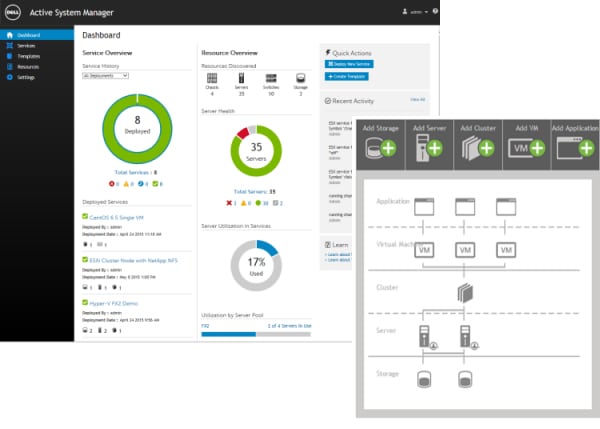Click the 8 Deployed donut chart
The height and width of the screenshot is (429, 600).
coord(137,129)
